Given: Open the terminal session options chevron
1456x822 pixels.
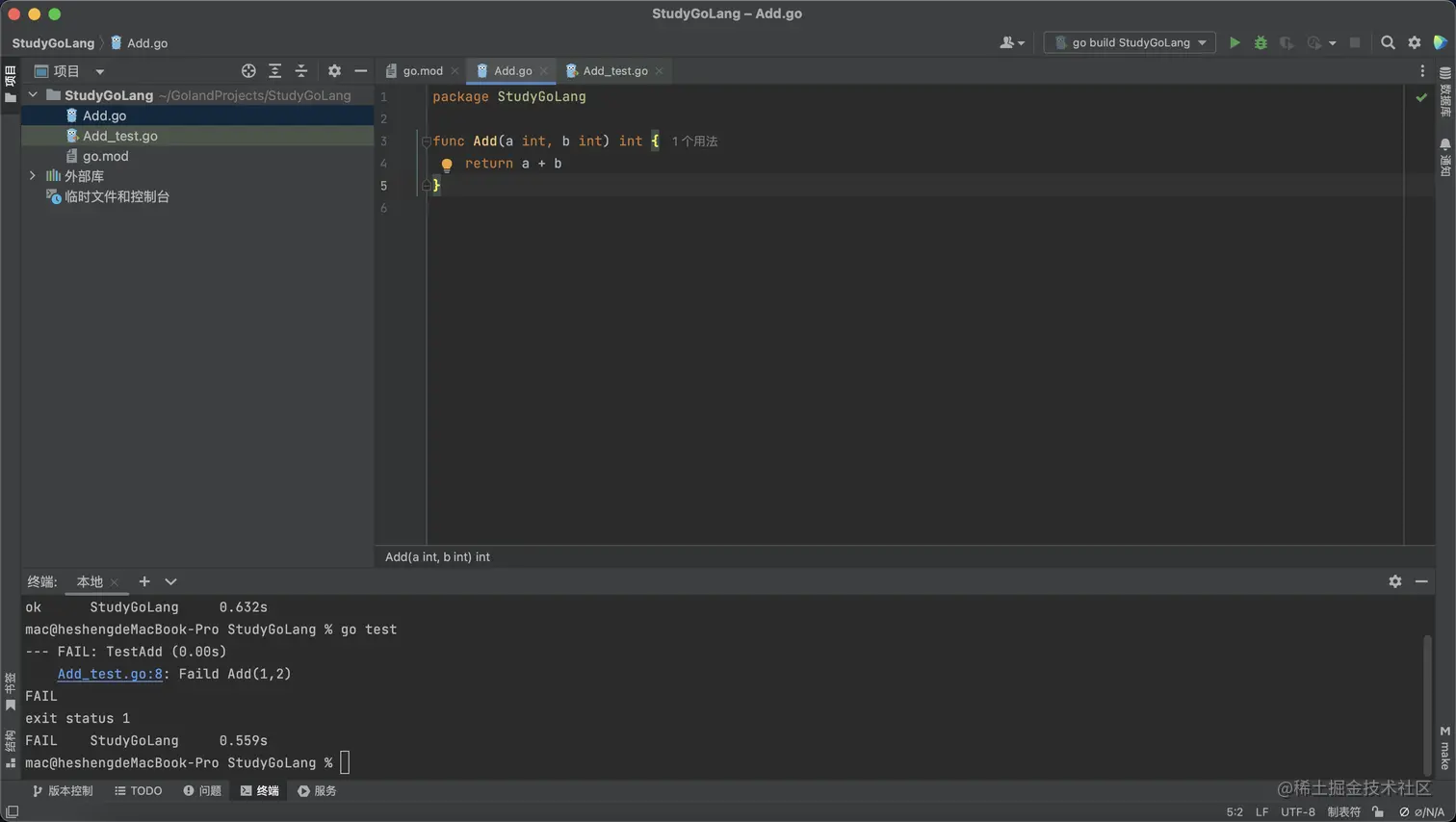Looking at the screenshot, I should click(170, 581).
